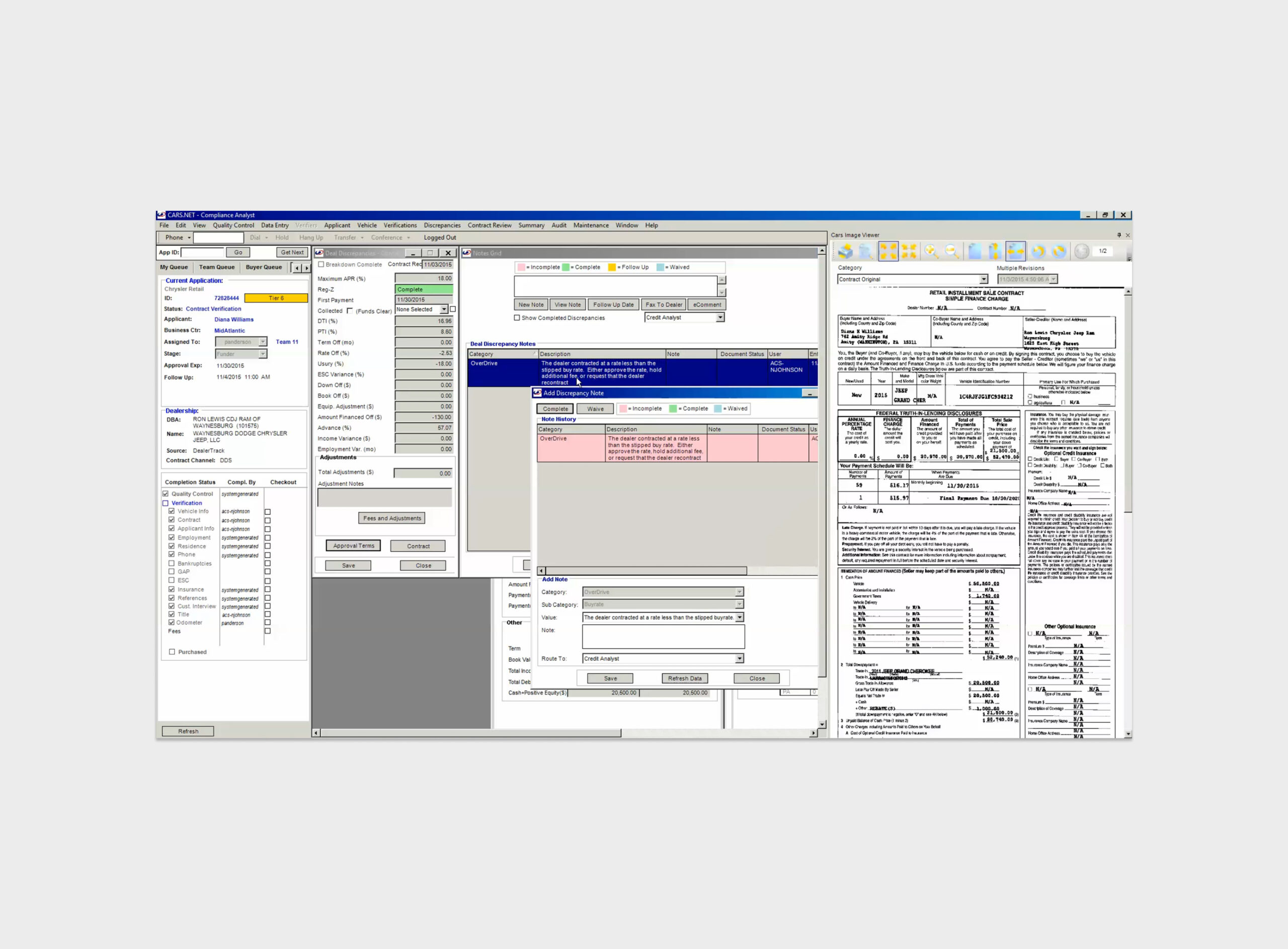Switch to the Team Queue tab
Screen dimensions: 1288x949
coord(216,267)
